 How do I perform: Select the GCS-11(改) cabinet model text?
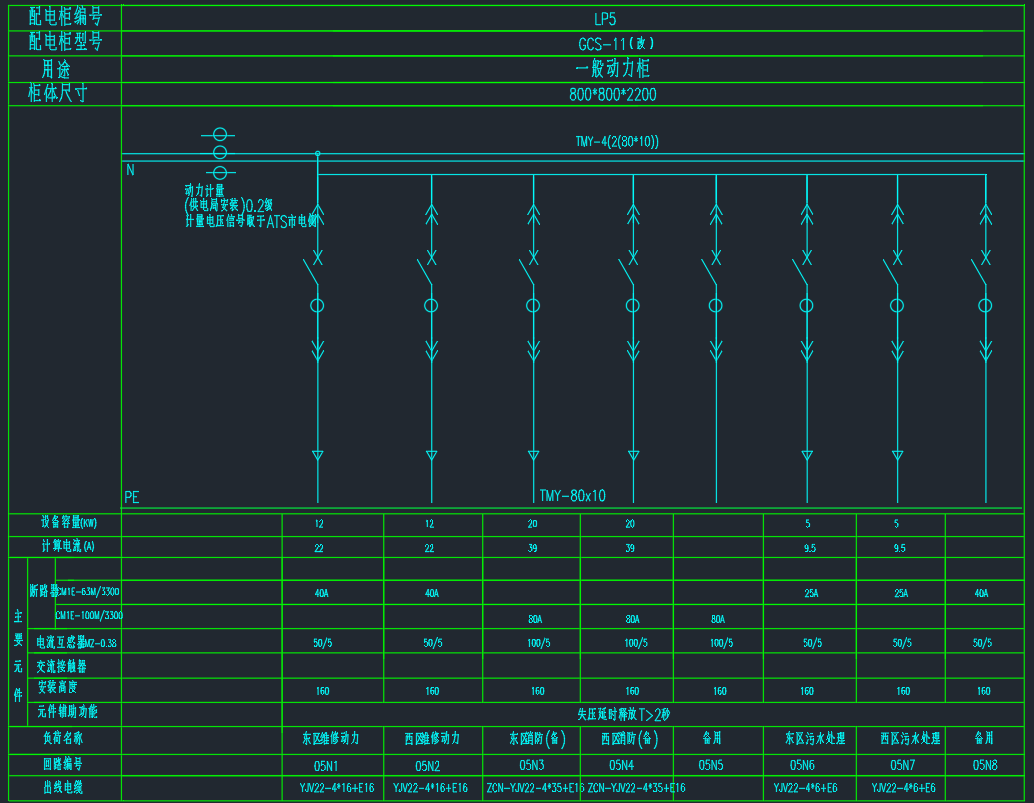[x=617, y=44]
